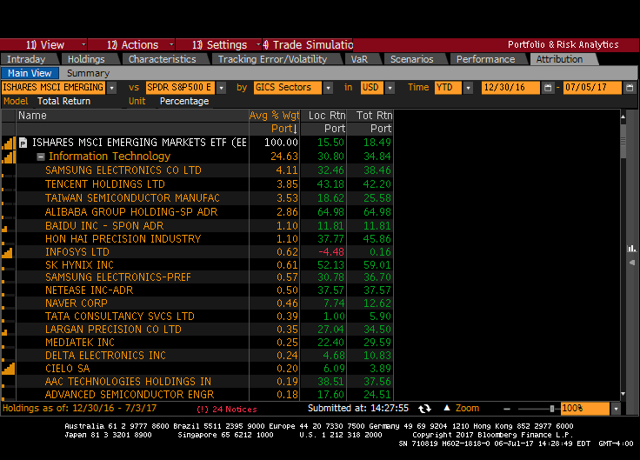640x460 pixels.
Task: Open the 12) Actions menu
Action: tap(132, 44)
